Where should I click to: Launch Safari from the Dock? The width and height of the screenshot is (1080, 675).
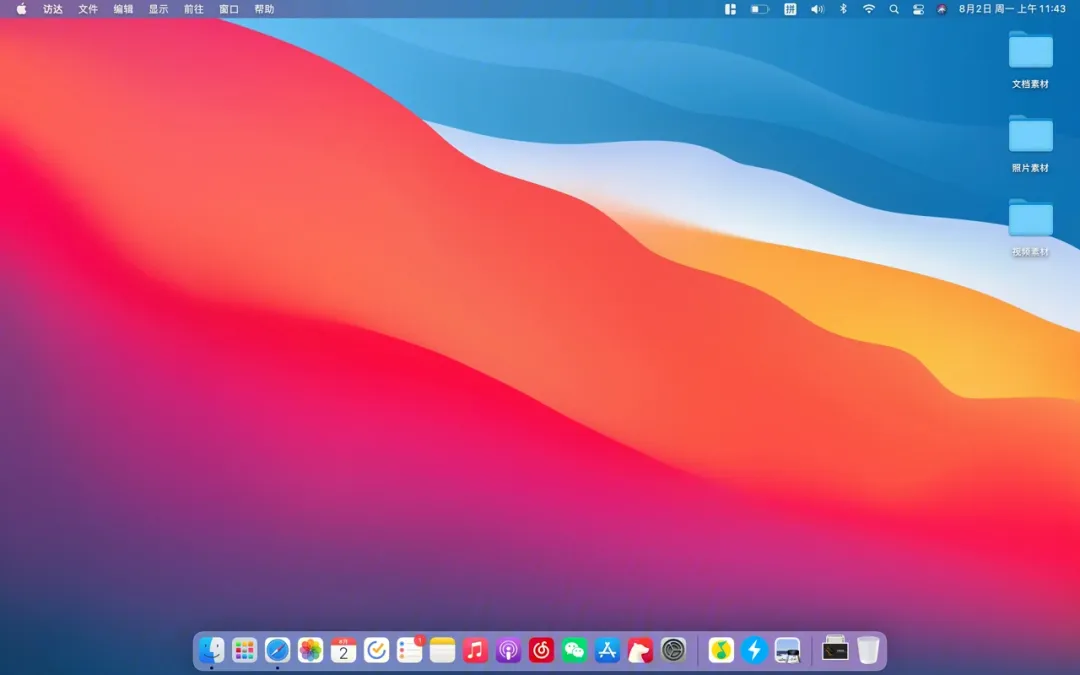pyautogui.click(x=278, y=650)
